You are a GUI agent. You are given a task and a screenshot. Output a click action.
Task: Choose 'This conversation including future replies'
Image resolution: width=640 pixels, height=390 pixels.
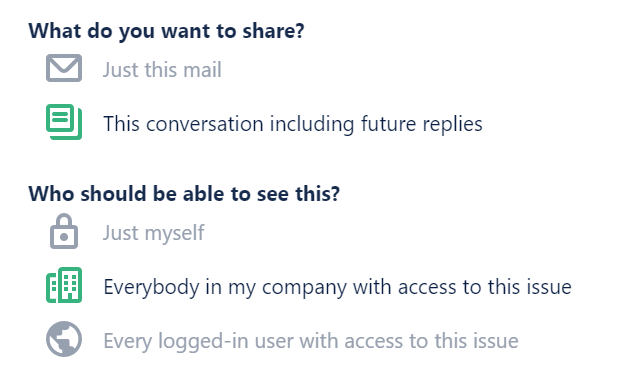tap(293, 124)
